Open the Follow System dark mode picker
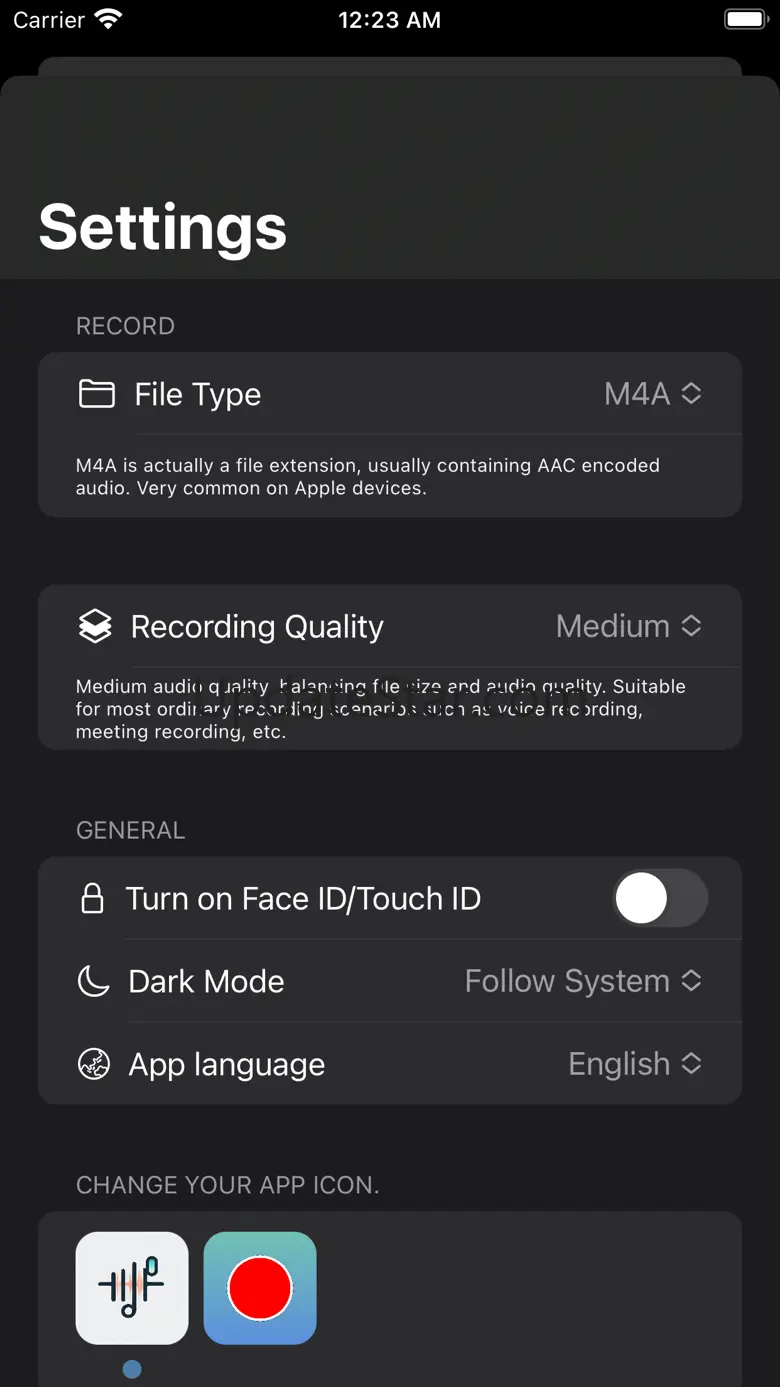The height and width of the screenshot is (1387, 780). 583,981
